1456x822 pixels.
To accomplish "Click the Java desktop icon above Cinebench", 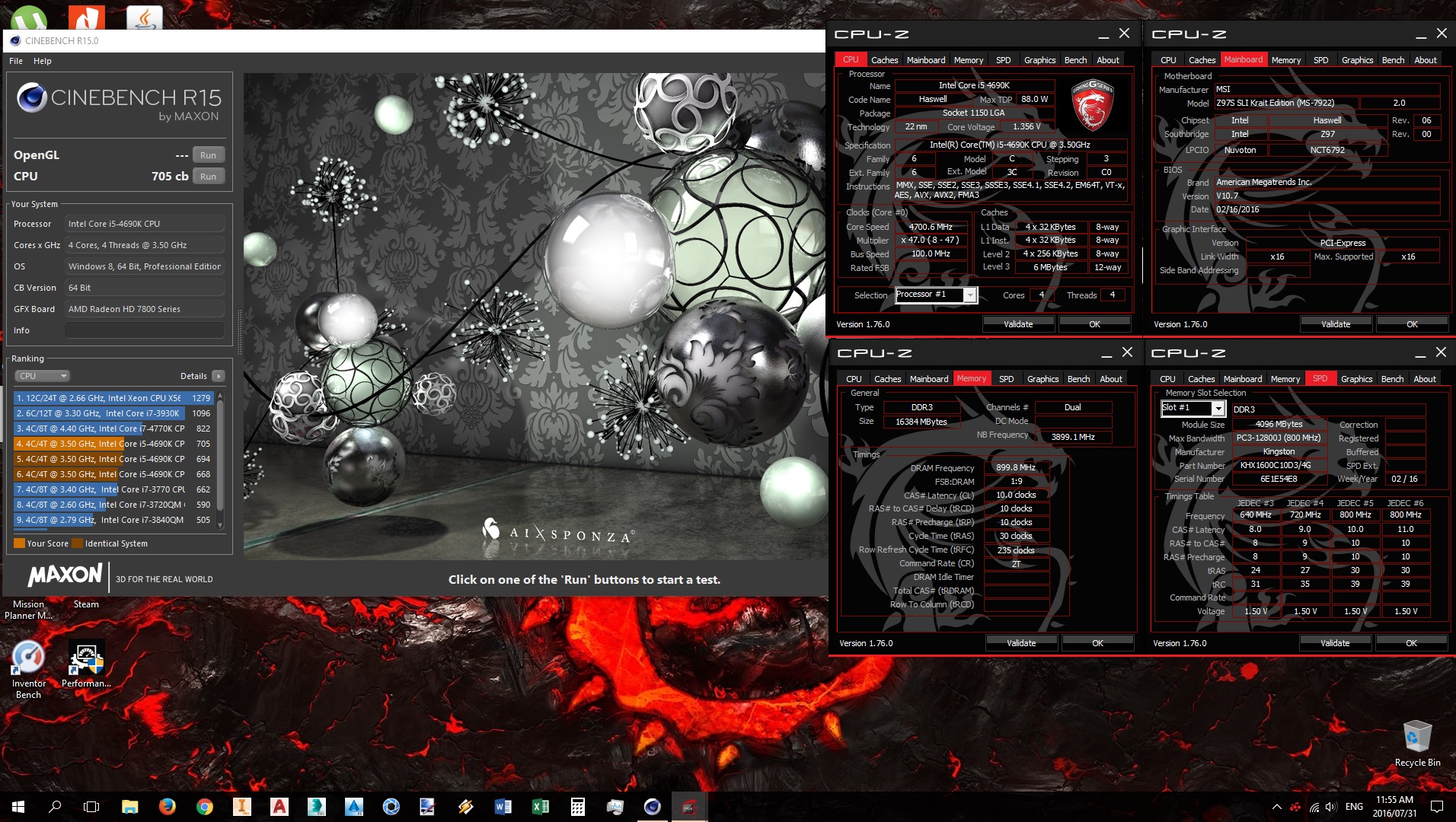I will pyautogui.click(x=144, y=17).
